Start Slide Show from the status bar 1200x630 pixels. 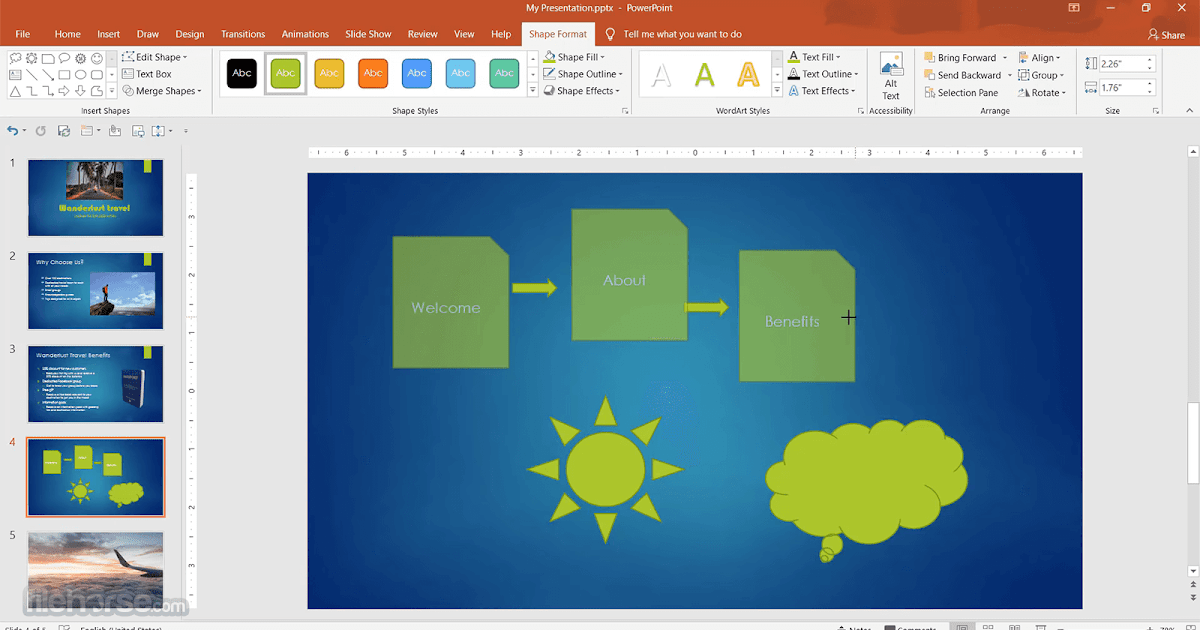1040,627
